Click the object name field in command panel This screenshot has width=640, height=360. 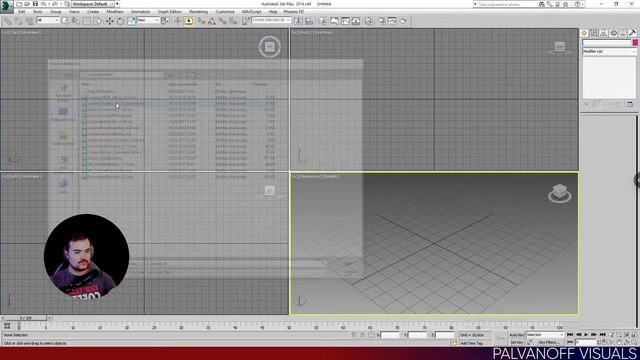click(x=607, y=42)
